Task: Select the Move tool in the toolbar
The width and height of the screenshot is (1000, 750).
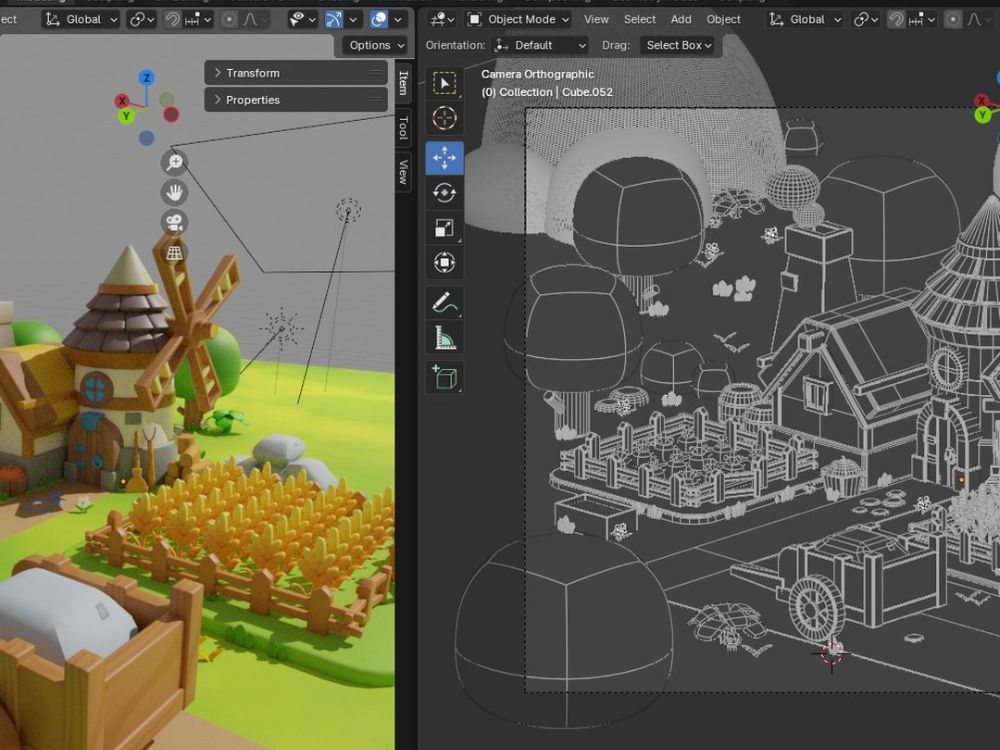Action: (x=444, y=156)
